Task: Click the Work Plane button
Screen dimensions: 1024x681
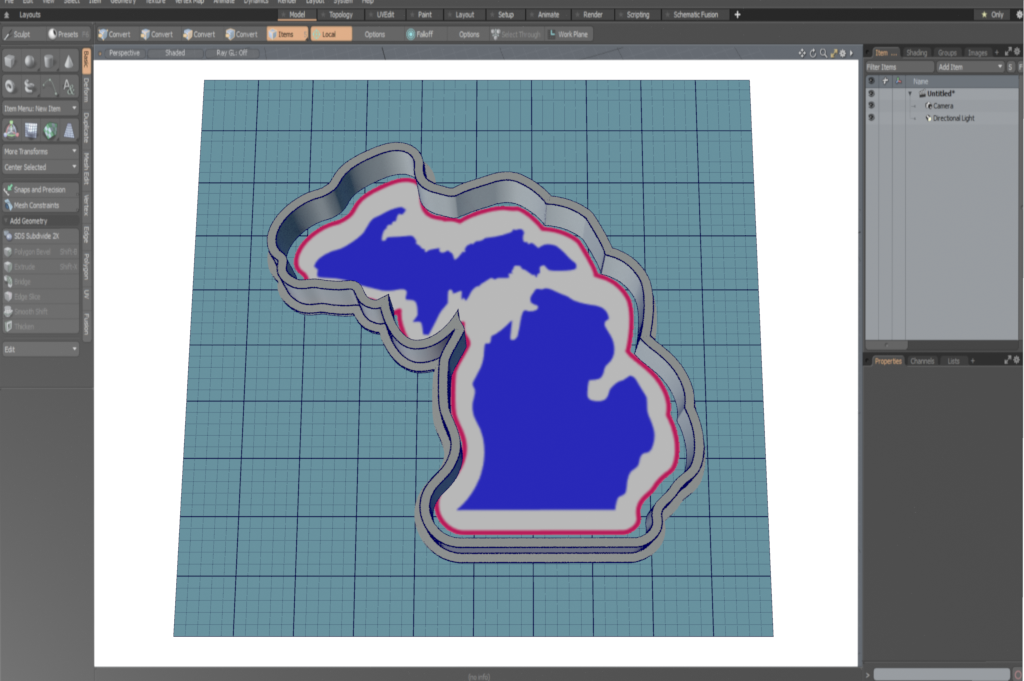Action: tap(569, 34)
